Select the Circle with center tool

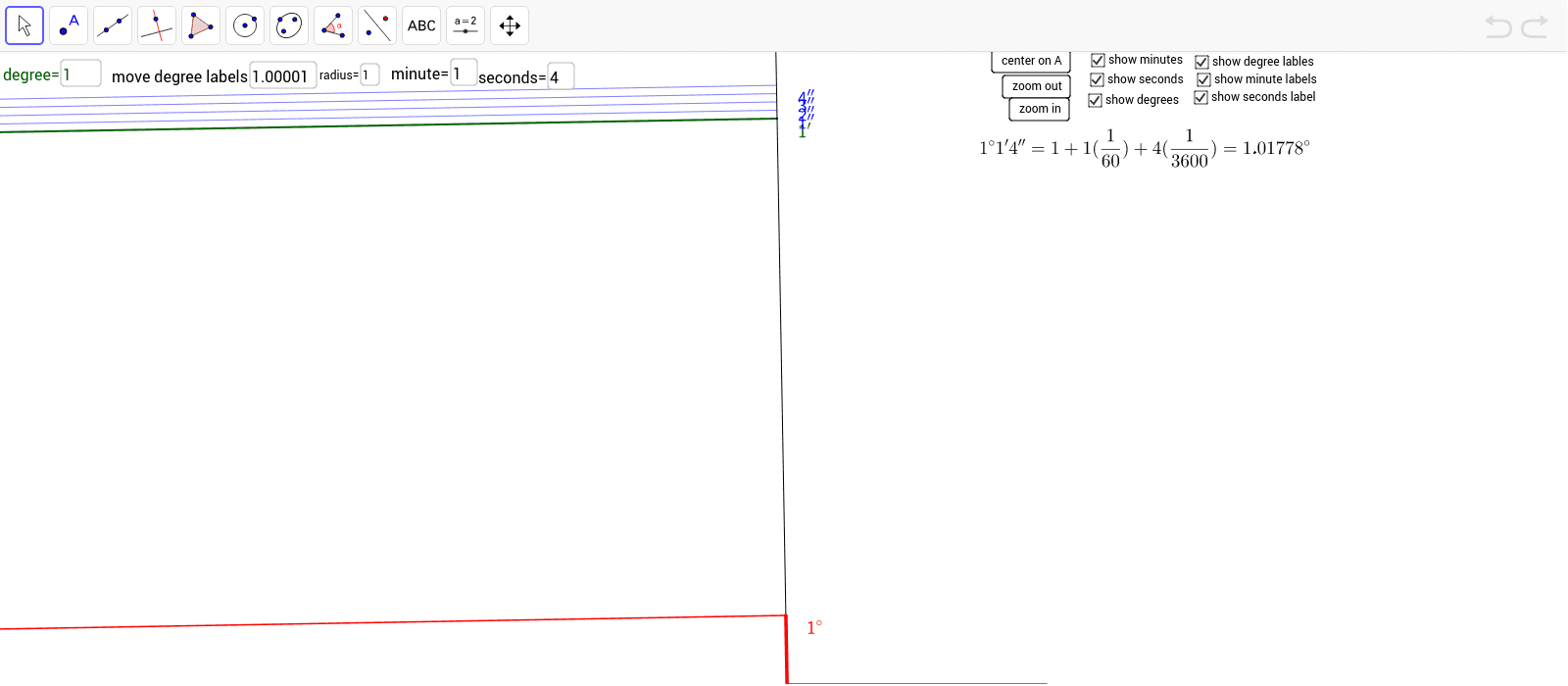click(245, 25)
